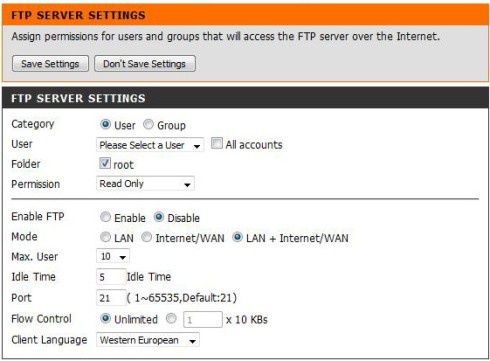
Task: Choose Internet/WAN mode radio button
Action: point(146,237)
